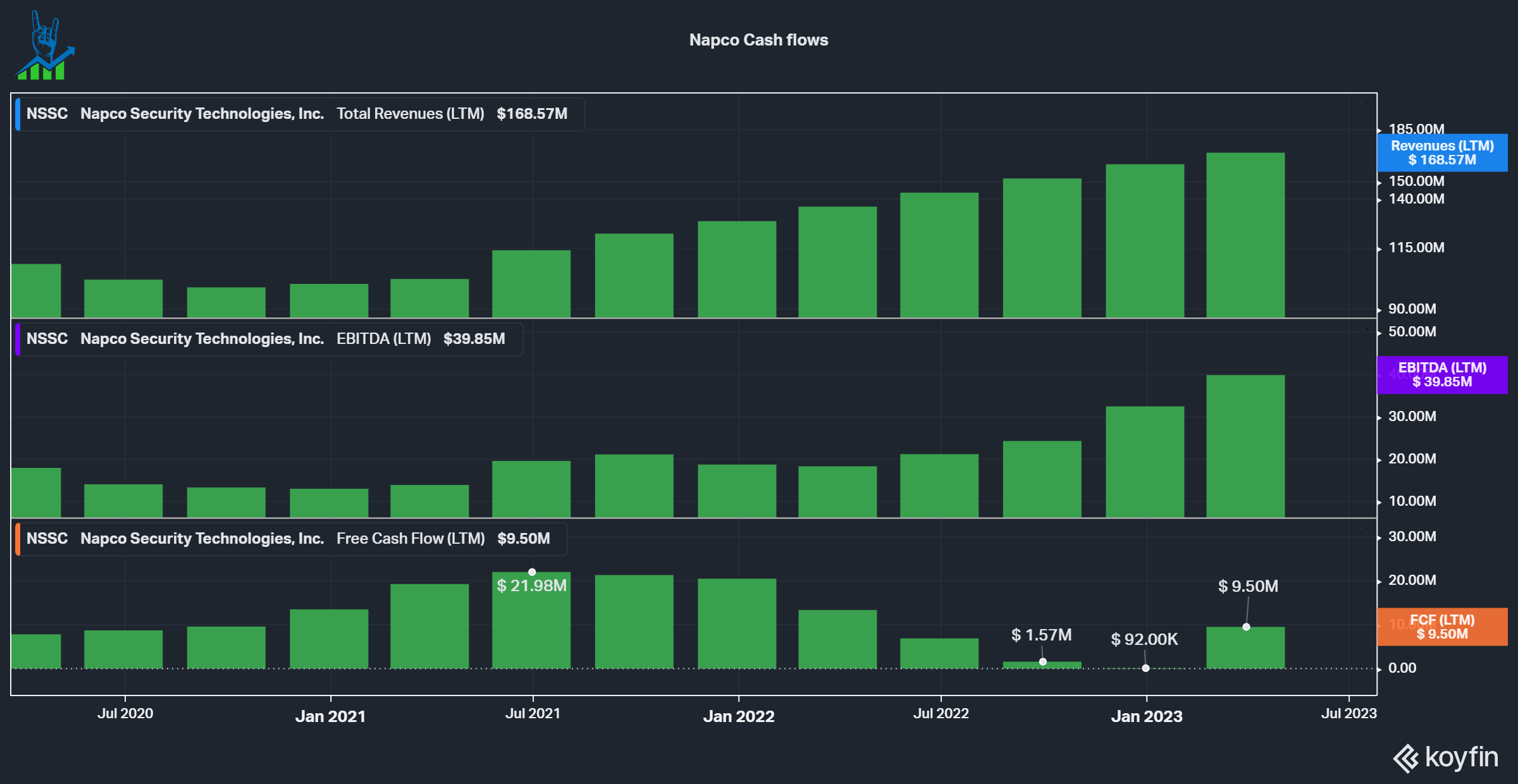The image size is (1518, 784).
Task: Click the 90.00M revenue axis value
Action: pyautogui.click(x=1412, y=309)
